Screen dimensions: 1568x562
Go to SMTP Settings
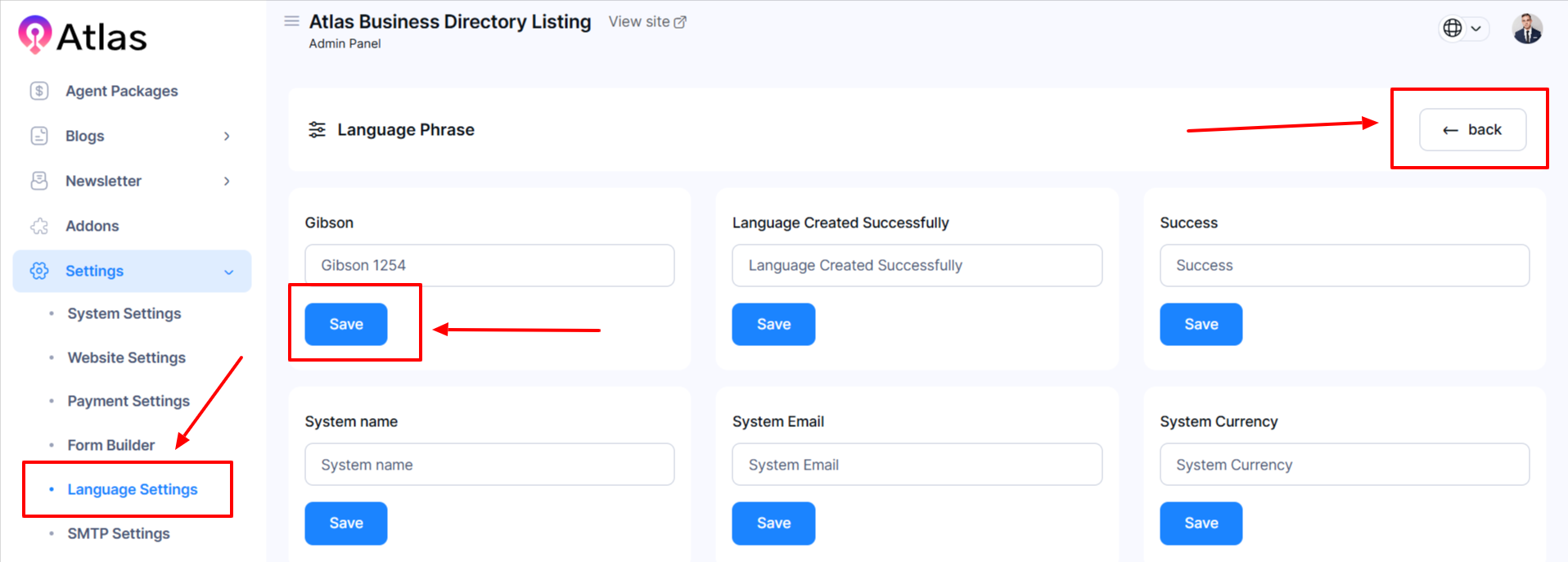click(119, 533)
